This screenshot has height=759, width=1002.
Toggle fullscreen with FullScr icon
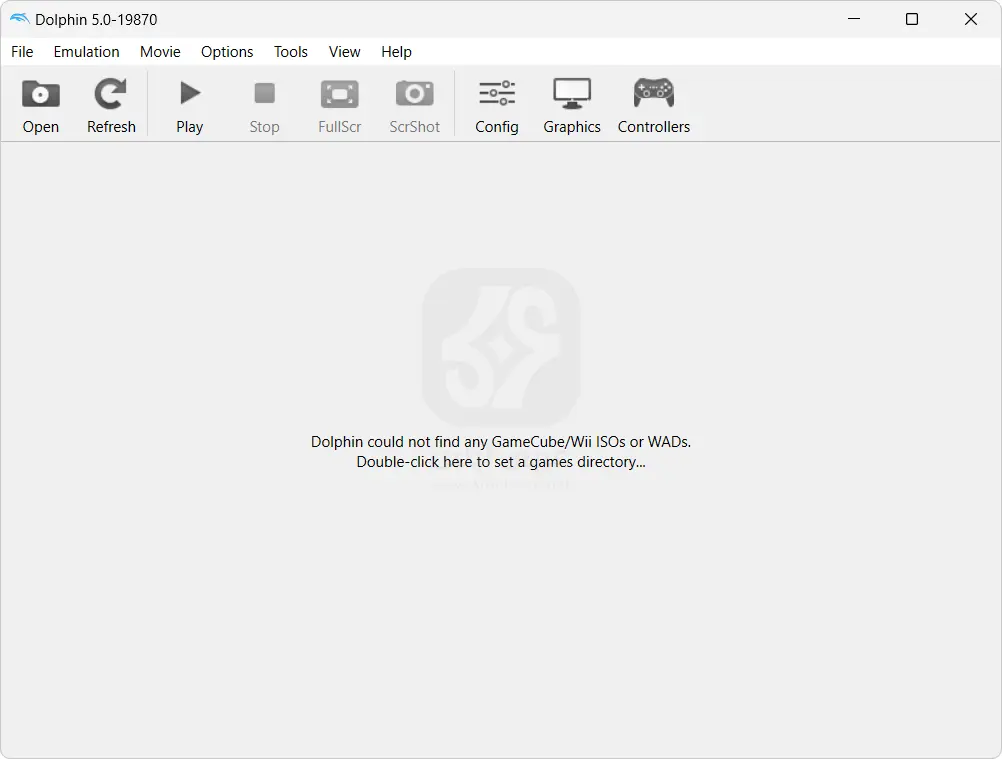pos(339,95)
